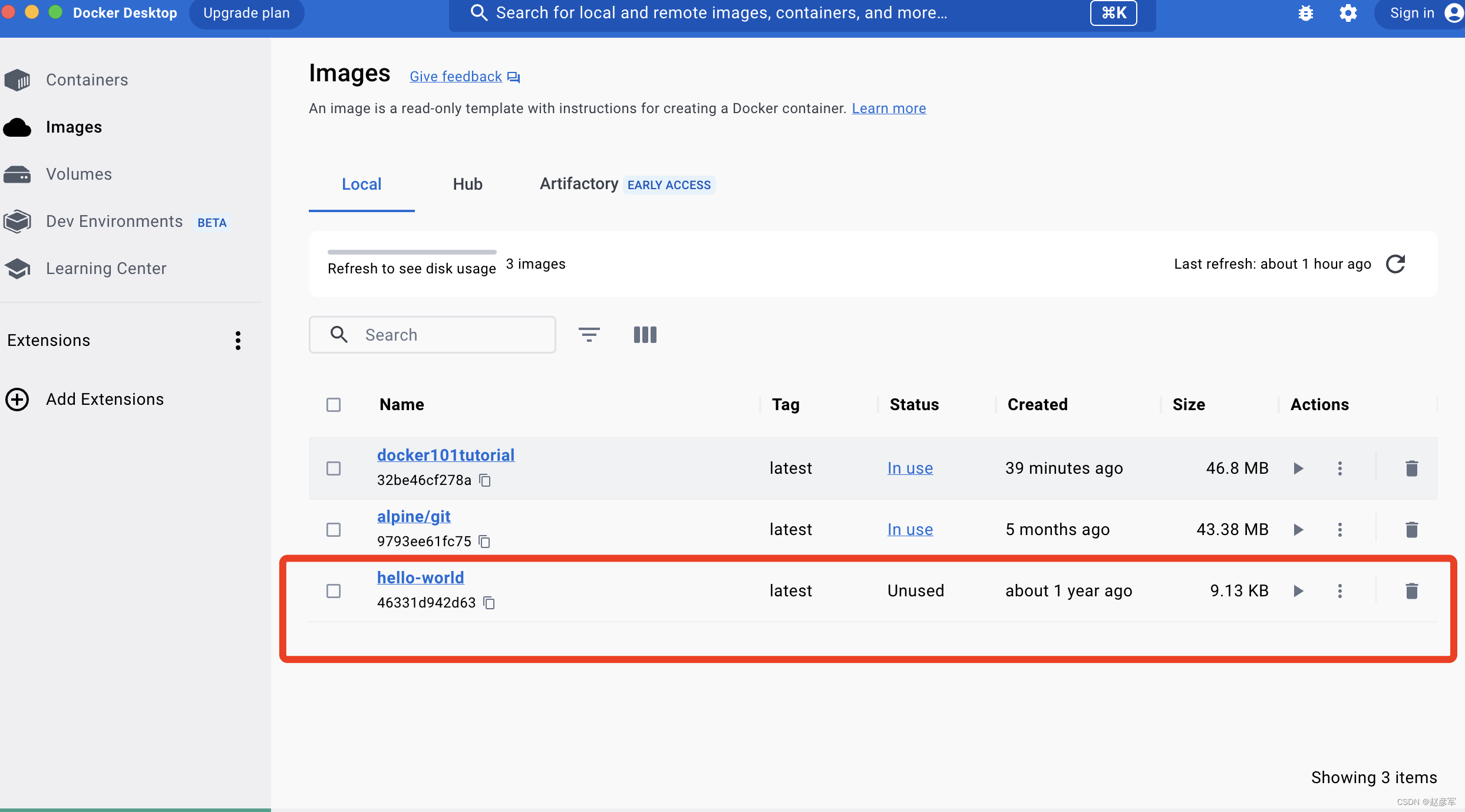Viewport: 1465px width, 812px height.
Task: Select the checkbox for docker101tutorial image
Action: click(x=334, y=467)
